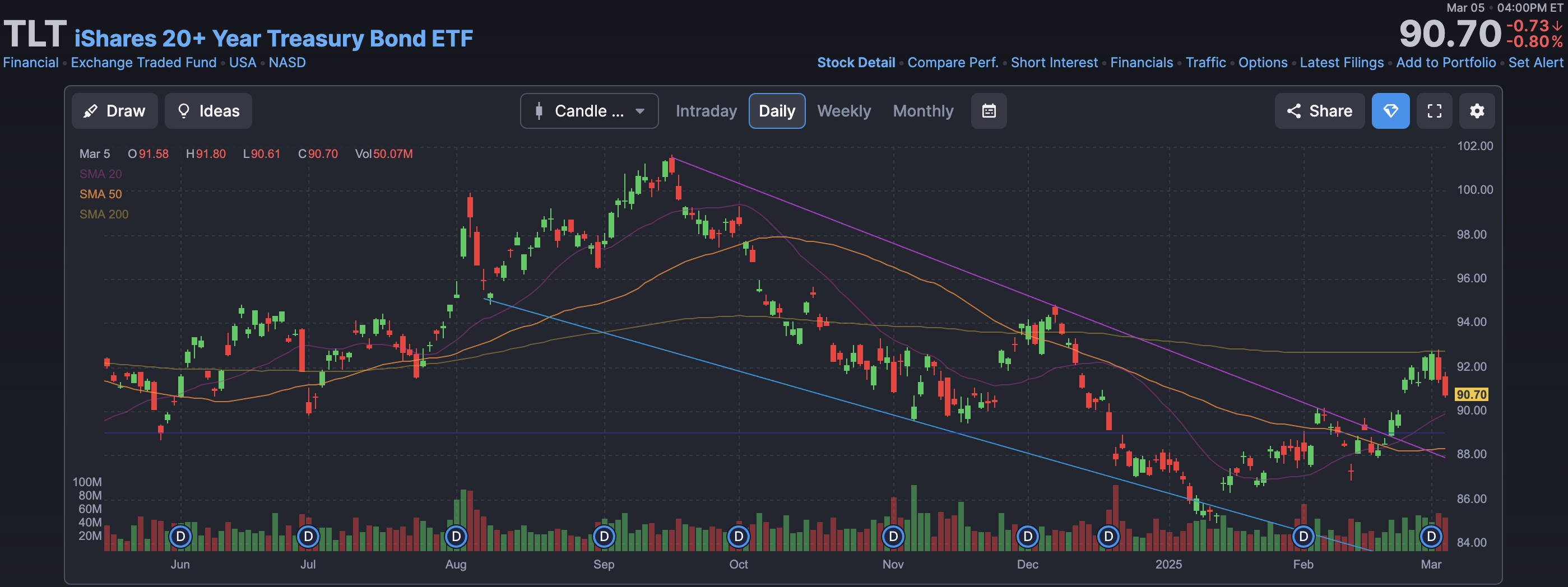
Task: Open the calendar date range icon
Action: (x=989, y=111)
